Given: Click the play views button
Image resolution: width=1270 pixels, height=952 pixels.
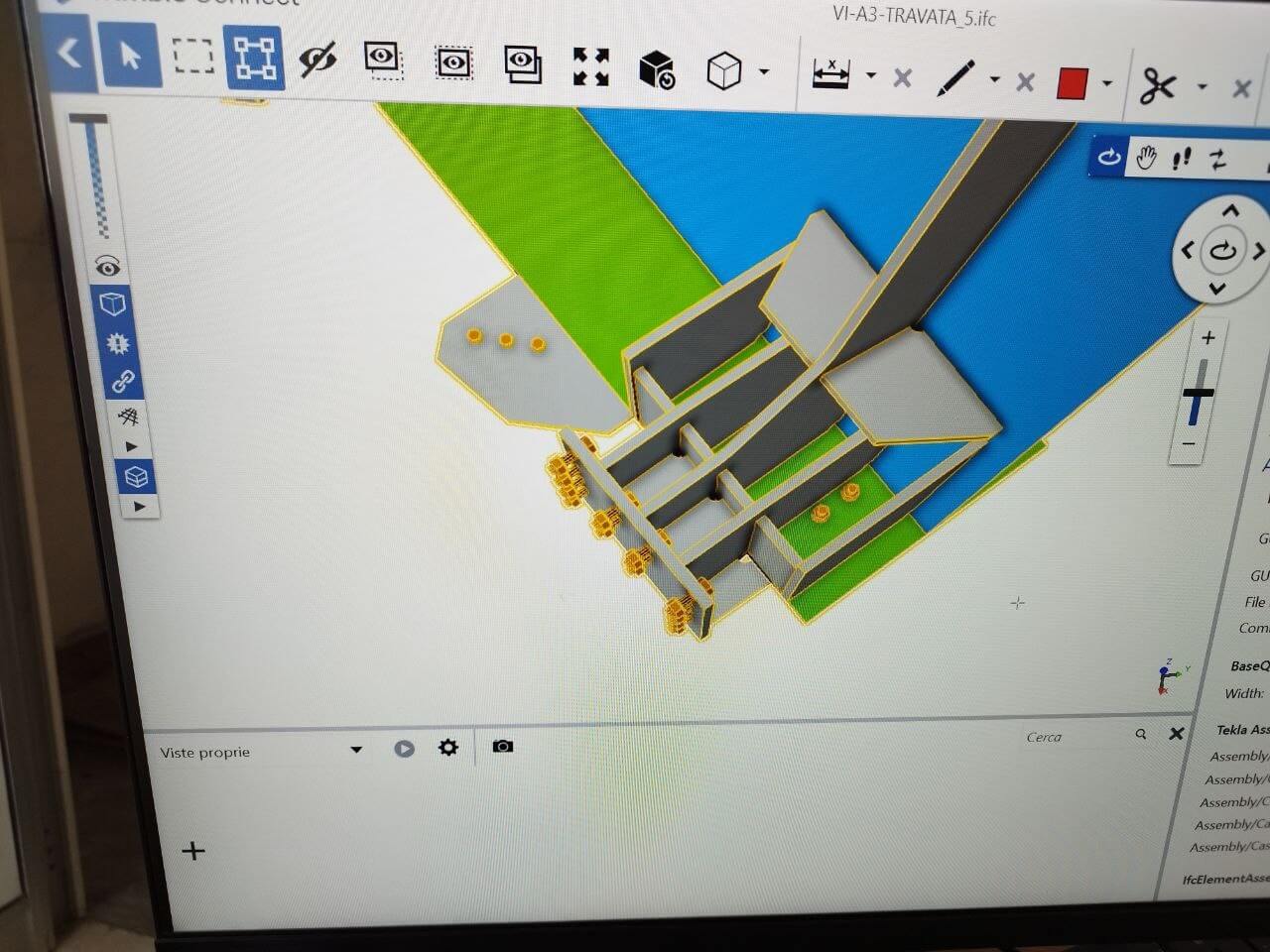Looking at the screenshot, I should point(404,749).
